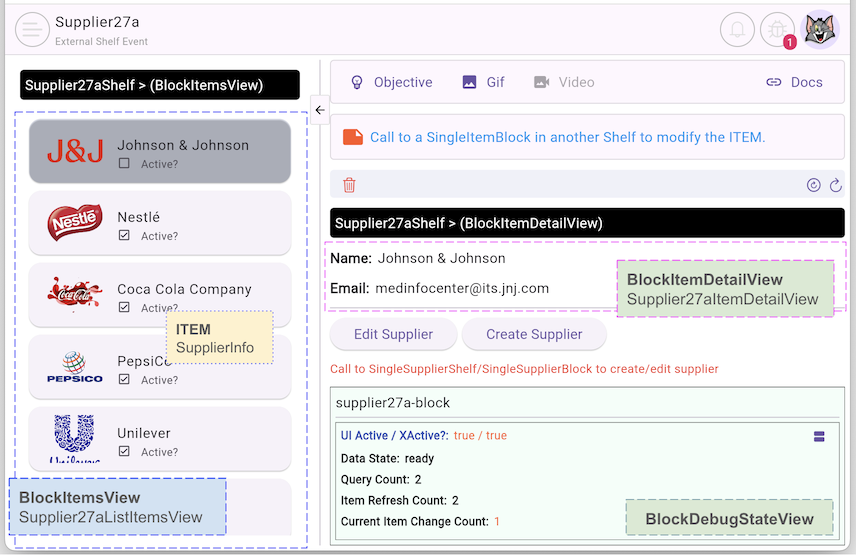Click the clockwise refresh arrow icon

[835, 185]
